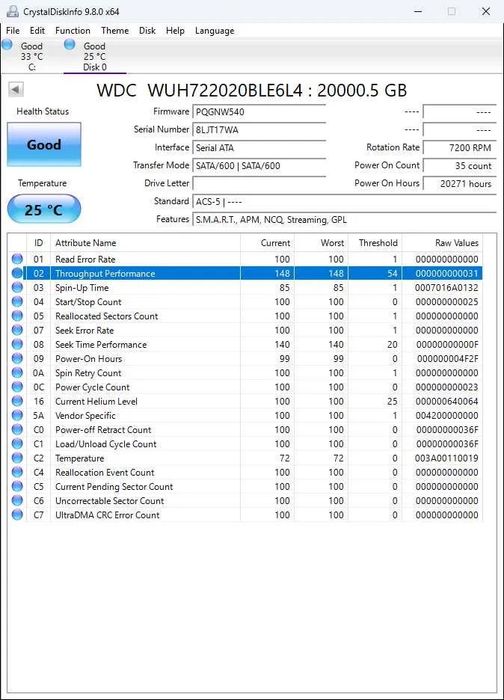Click raw value 000000640064
Screen dimensions: 504x700
[446, 401]
